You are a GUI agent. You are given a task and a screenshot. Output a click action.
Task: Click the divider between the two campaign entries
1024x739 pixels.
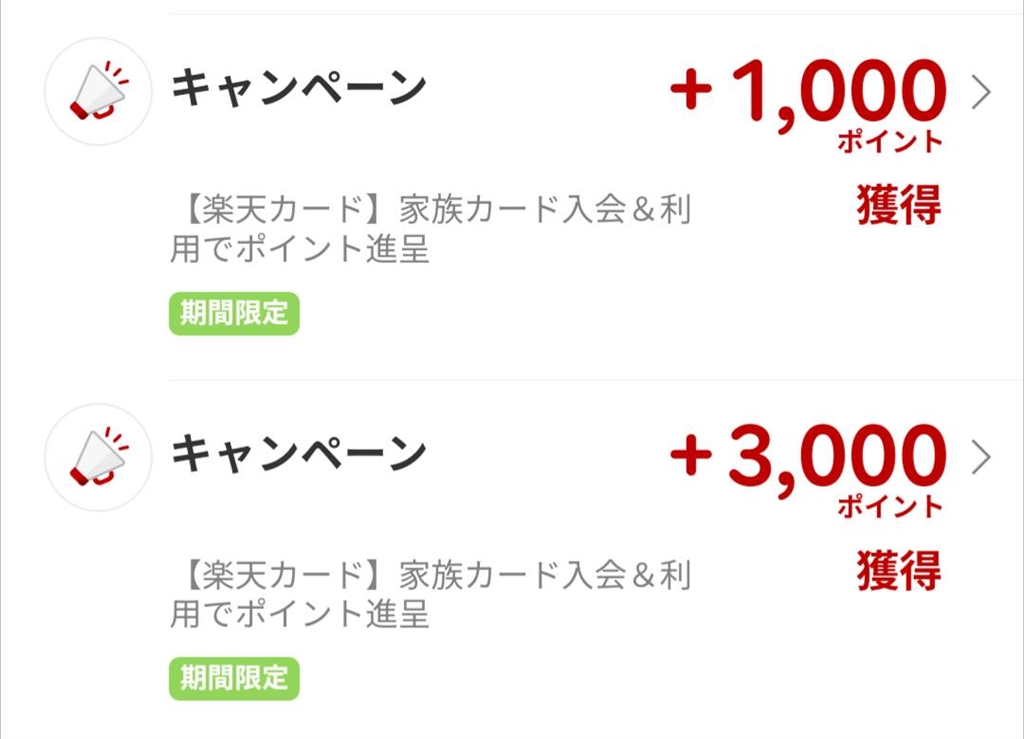pyautogui.click(x=596, y=380)
